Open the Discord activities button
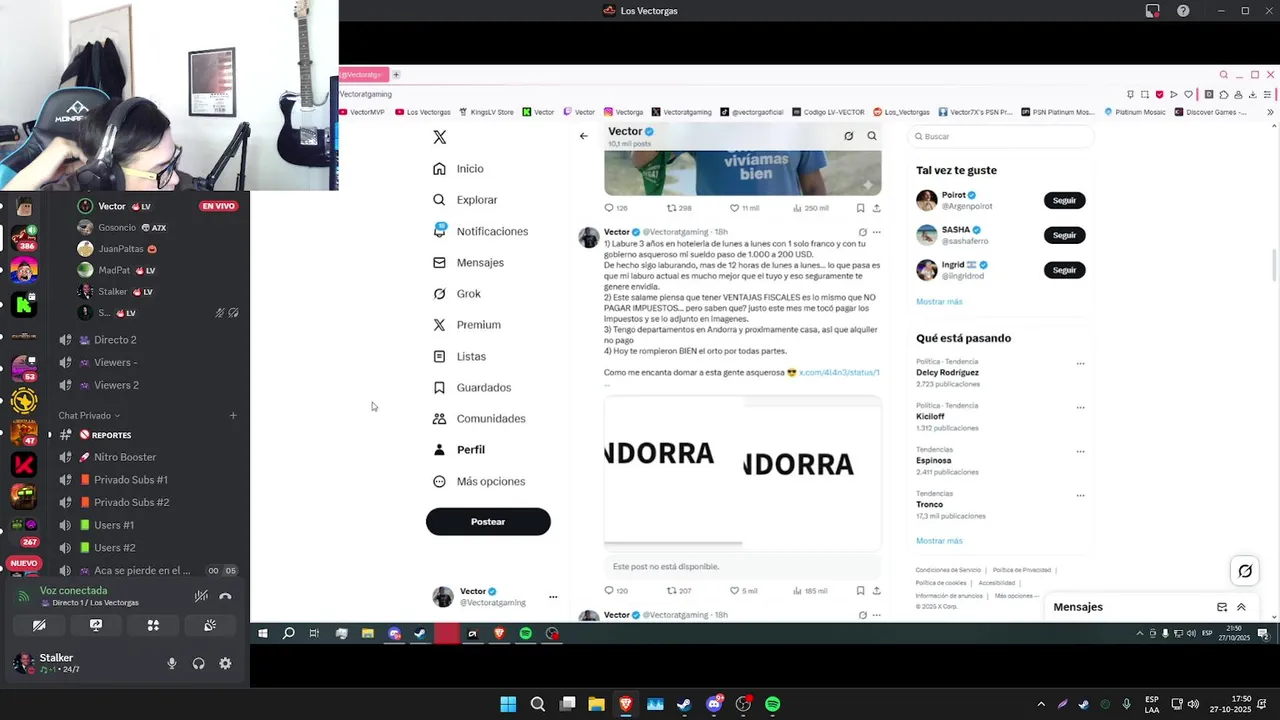 pos(153,625)
